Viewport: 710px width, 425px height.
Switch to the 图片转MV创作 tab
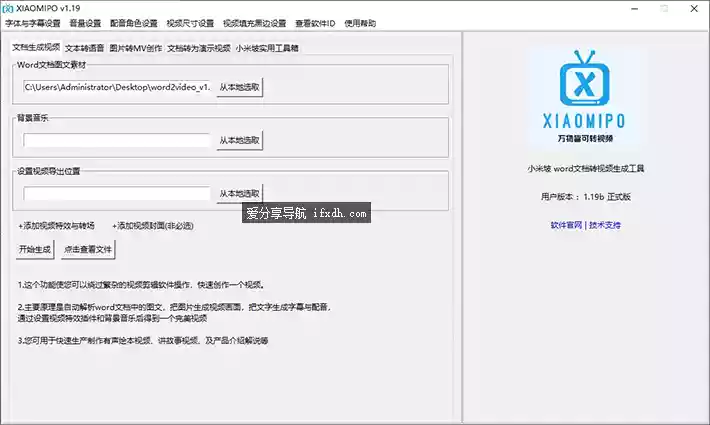135,48
